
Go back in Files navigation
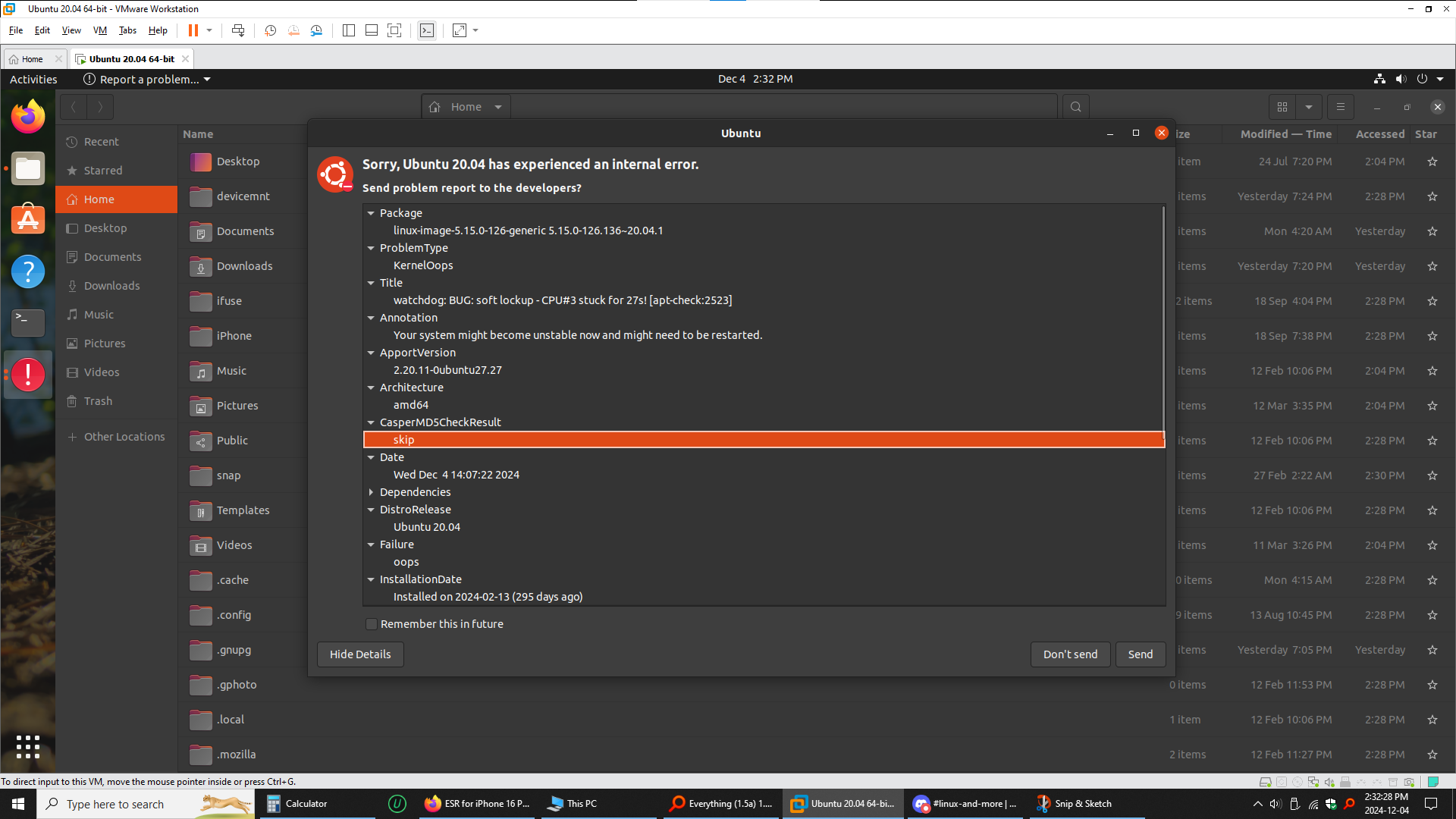[74, 107]
